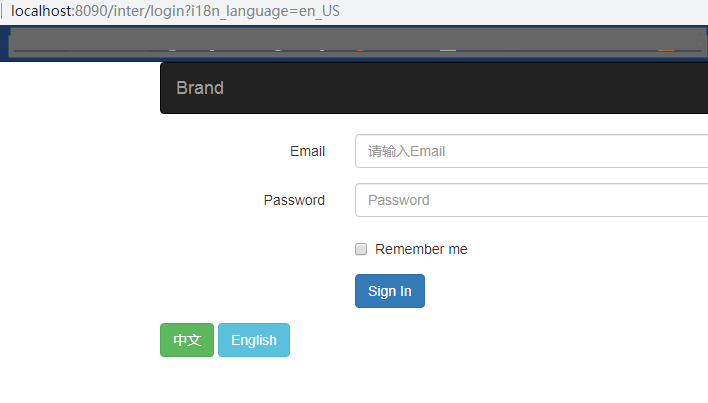
Task: Tick the Remember me checkbox
Action: point(362,249)
